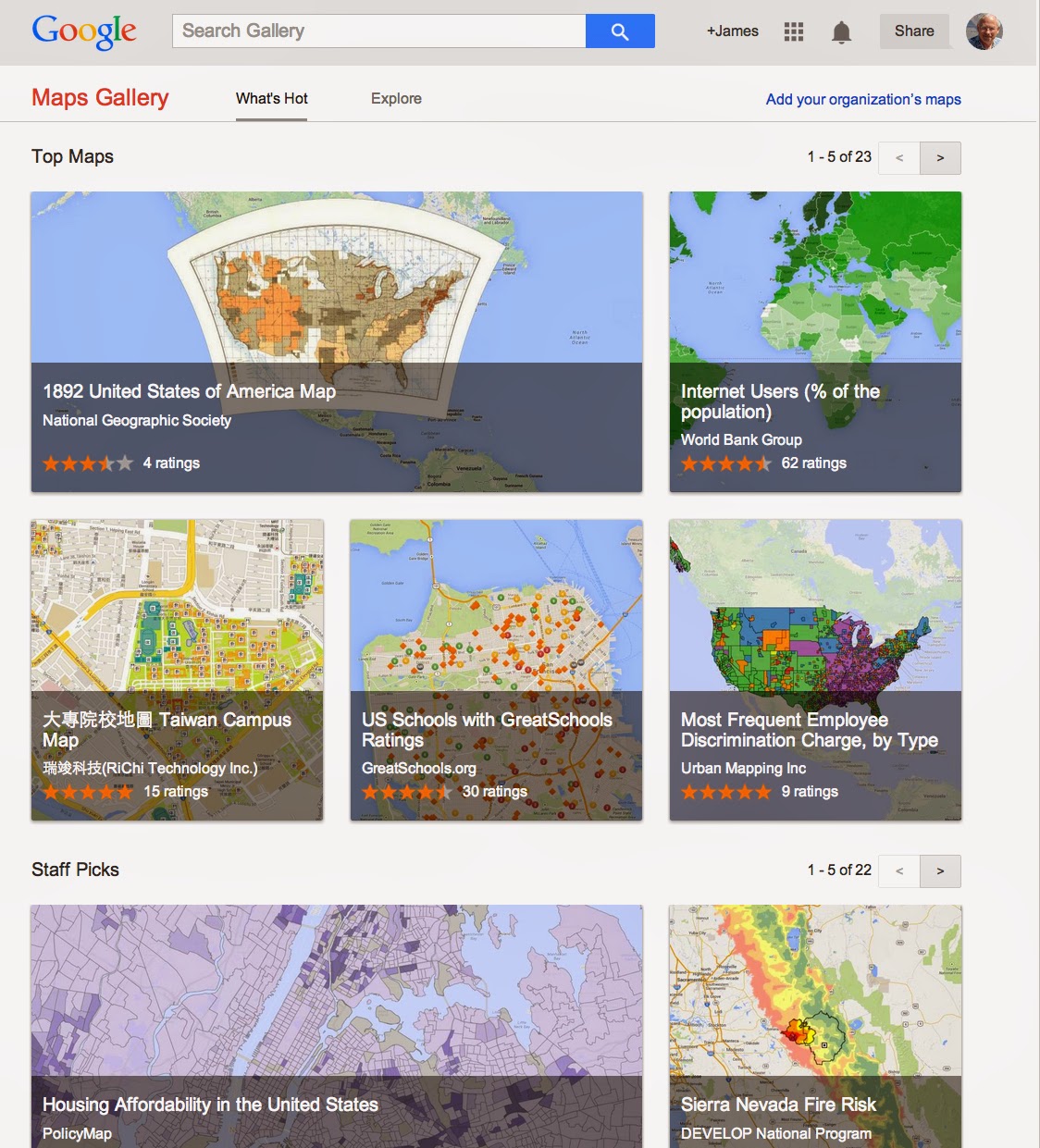The height and width of the screenshot is (1148, 1040).
Task: Go to next page of Top Maps
Action: [x=940, y=158]
